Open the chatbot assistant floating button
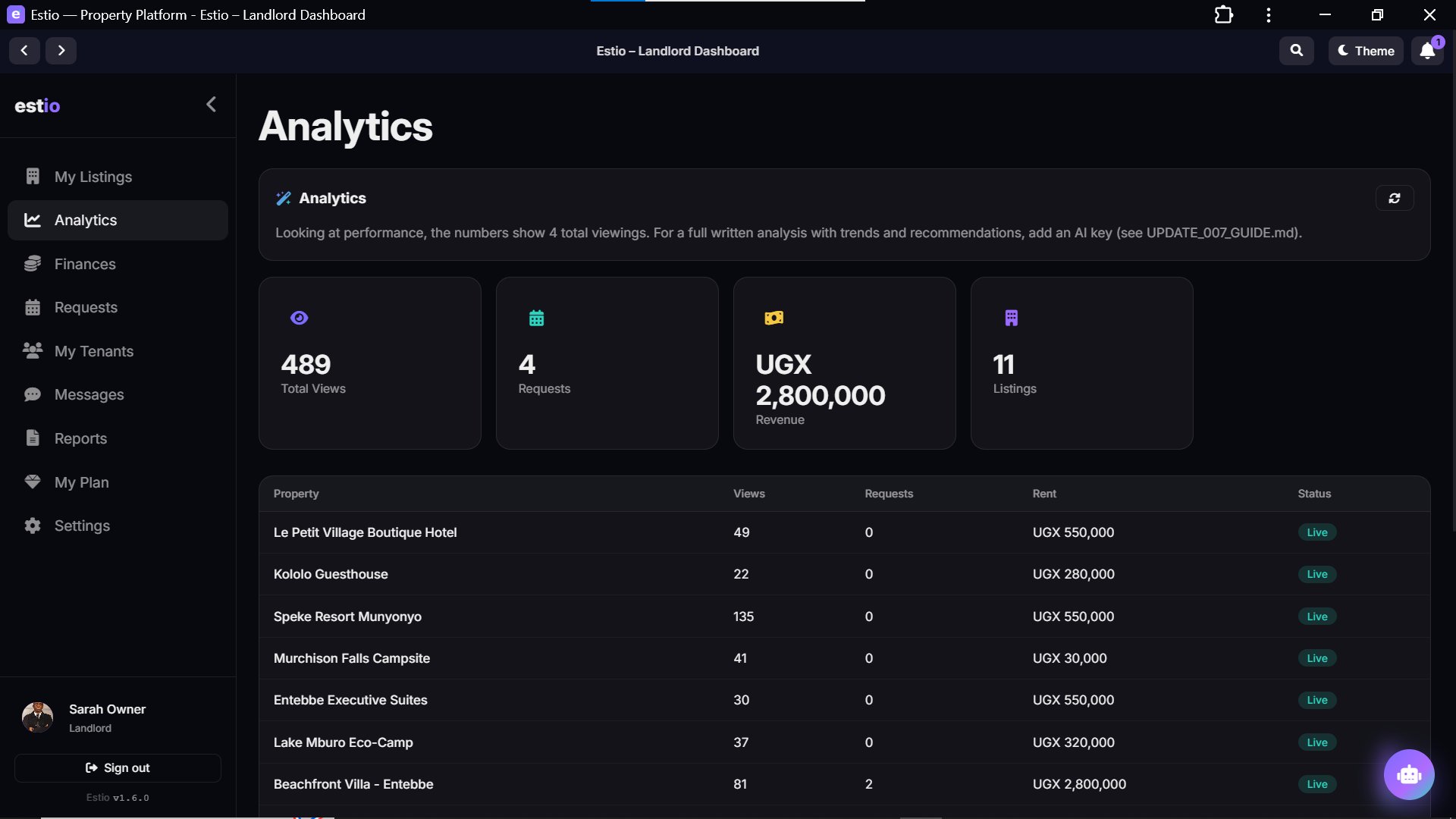This screenshot has height=819, width=1456. (1408, 774)
